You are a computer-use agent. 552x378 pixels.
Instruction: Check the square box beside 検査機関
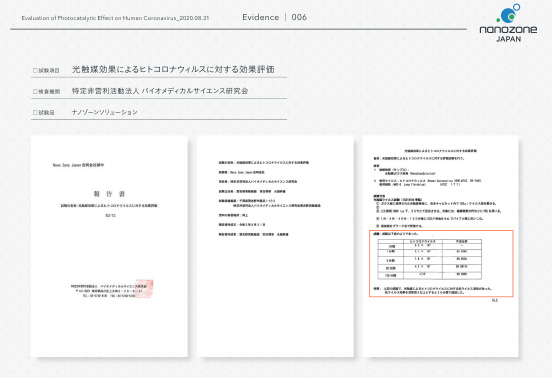tap(35, 92)
